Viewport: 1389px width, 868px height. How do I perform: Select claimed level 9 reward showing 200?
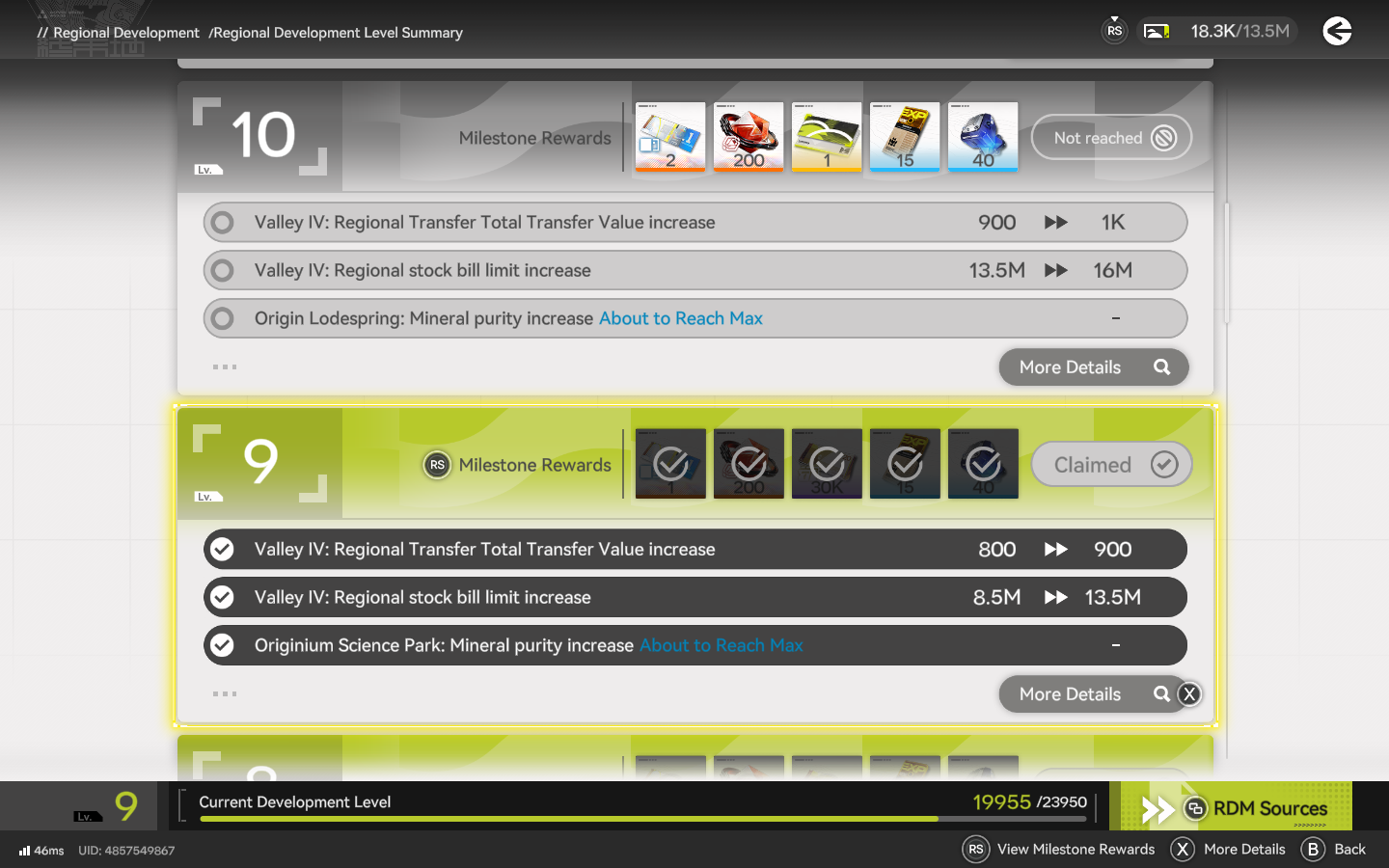[749, 464]
